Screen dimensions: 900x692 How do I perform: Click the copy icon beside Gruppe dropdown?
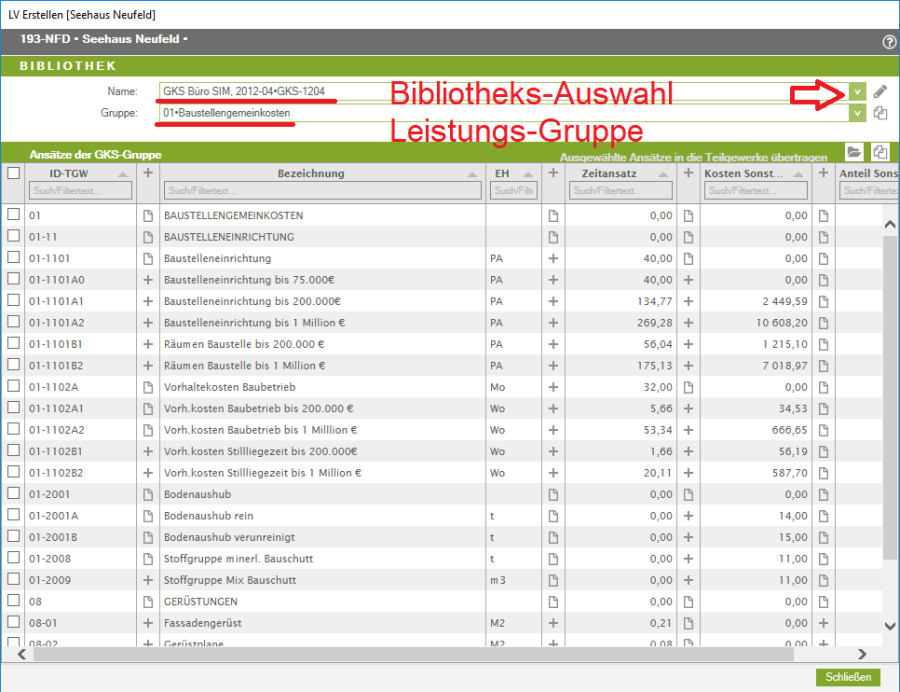pos(880,114)
